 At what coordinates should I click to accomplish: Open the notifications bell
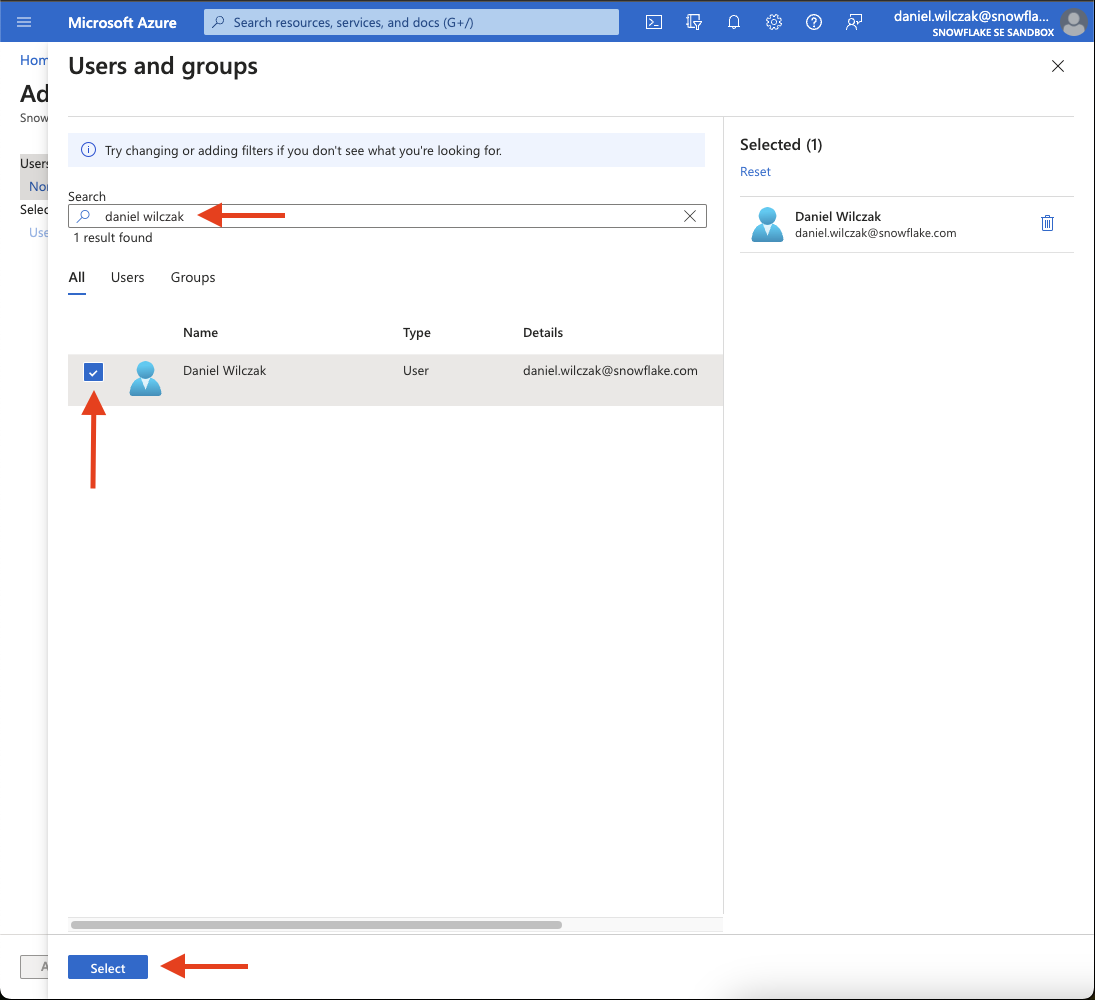click(734, 22)
